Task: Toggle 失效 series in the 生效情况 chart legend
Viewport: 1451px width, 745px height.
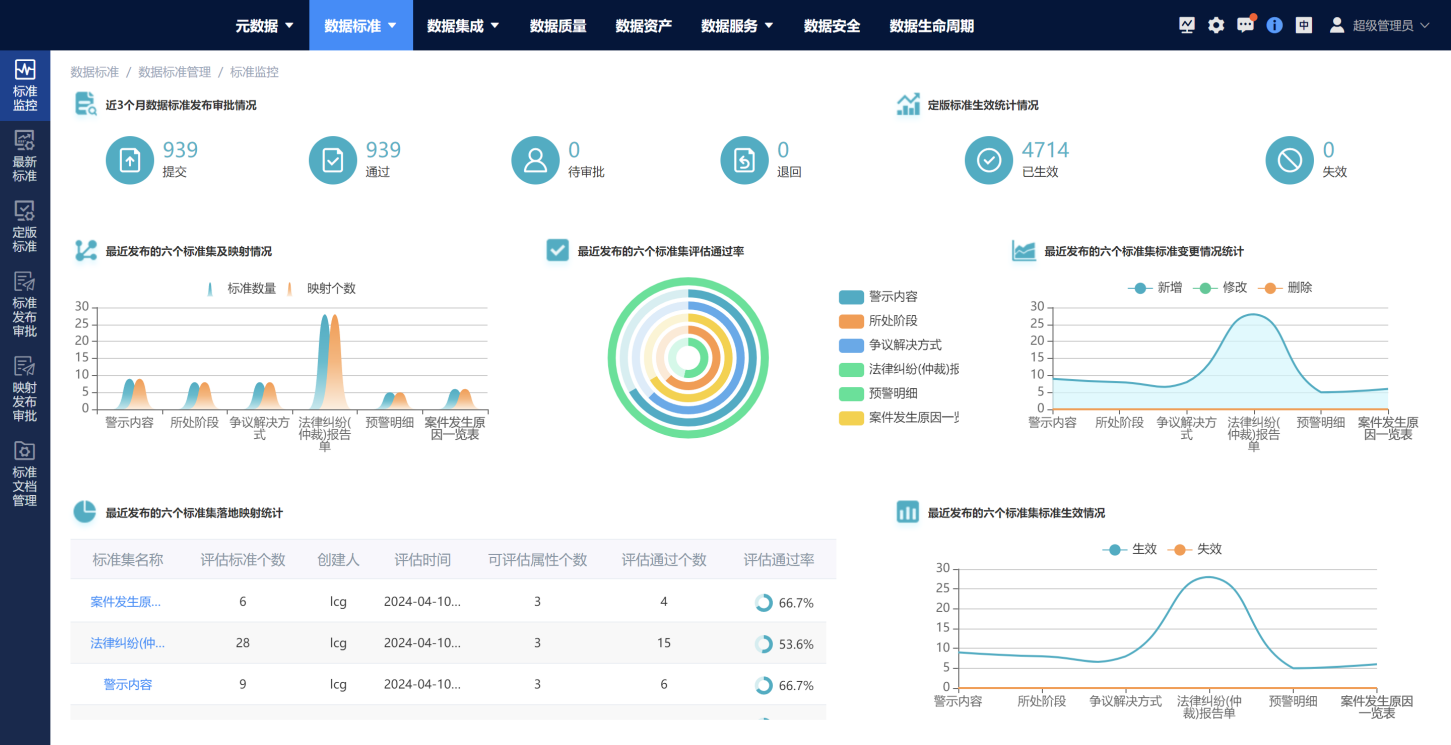Action: click(1196, 549)
